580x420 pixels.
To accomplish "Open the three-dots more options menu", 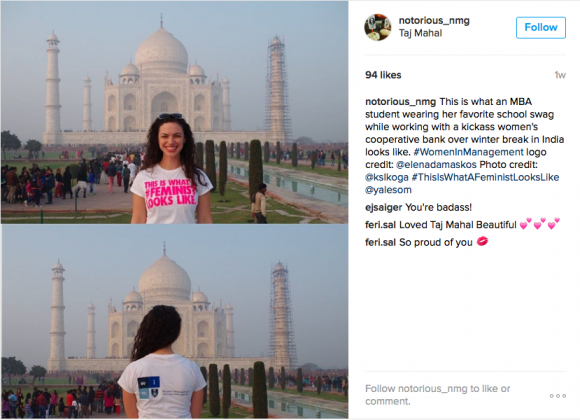I will (x=558, y=396).
